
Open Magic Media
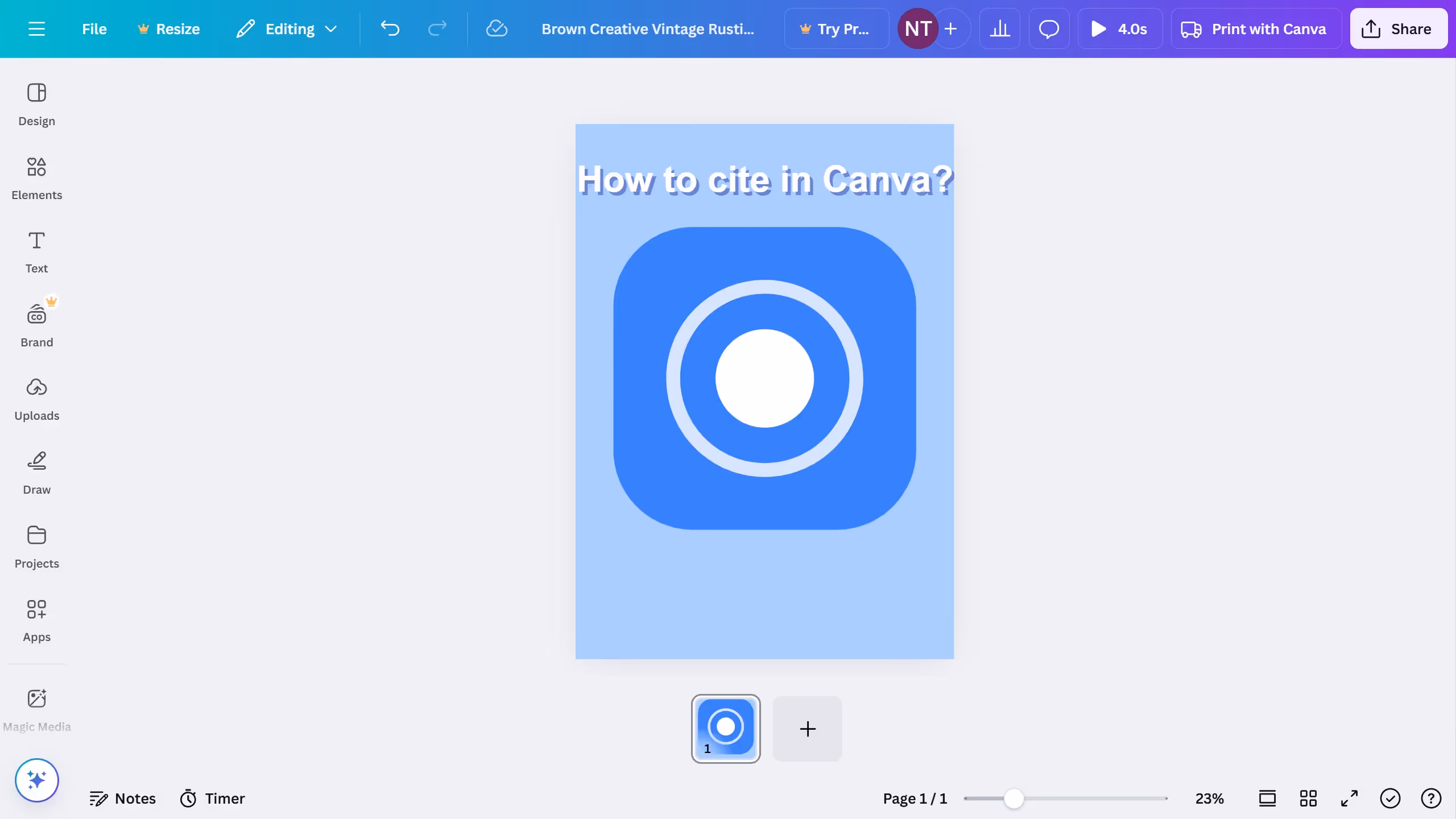tap(36, 709)
